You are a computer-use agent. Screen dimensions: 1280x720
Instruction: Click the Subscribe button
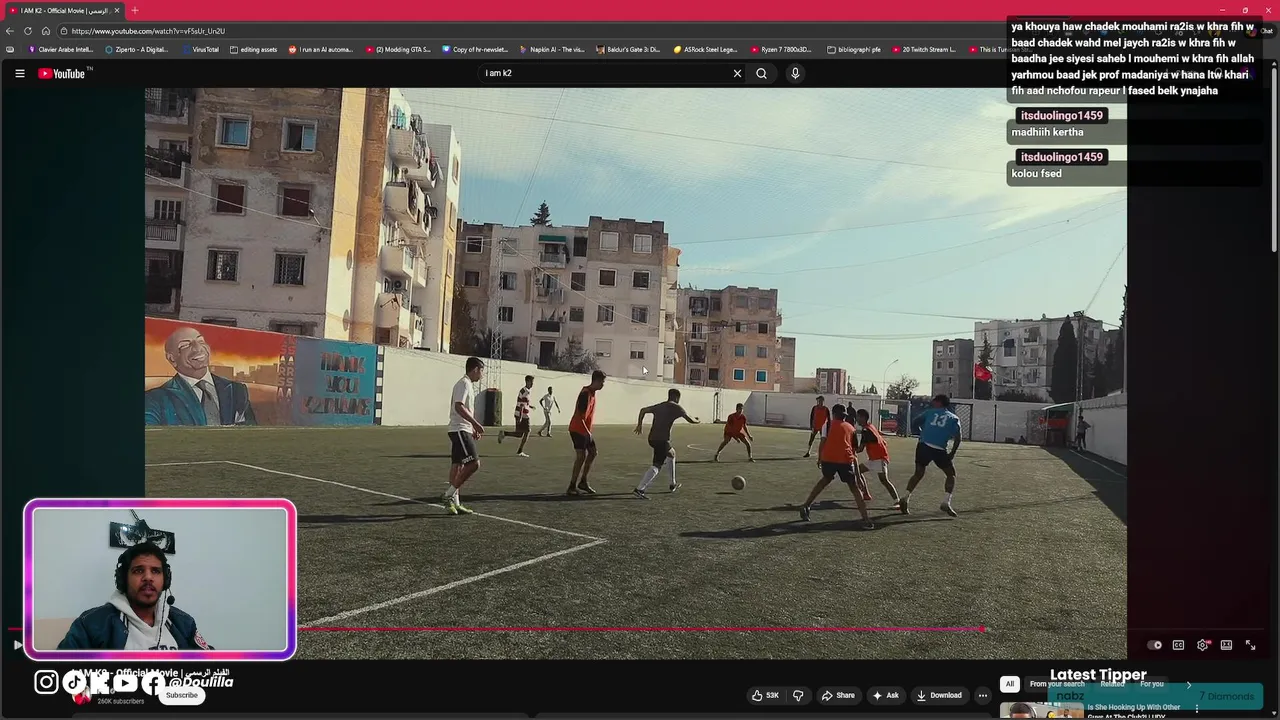coord(182,695)
